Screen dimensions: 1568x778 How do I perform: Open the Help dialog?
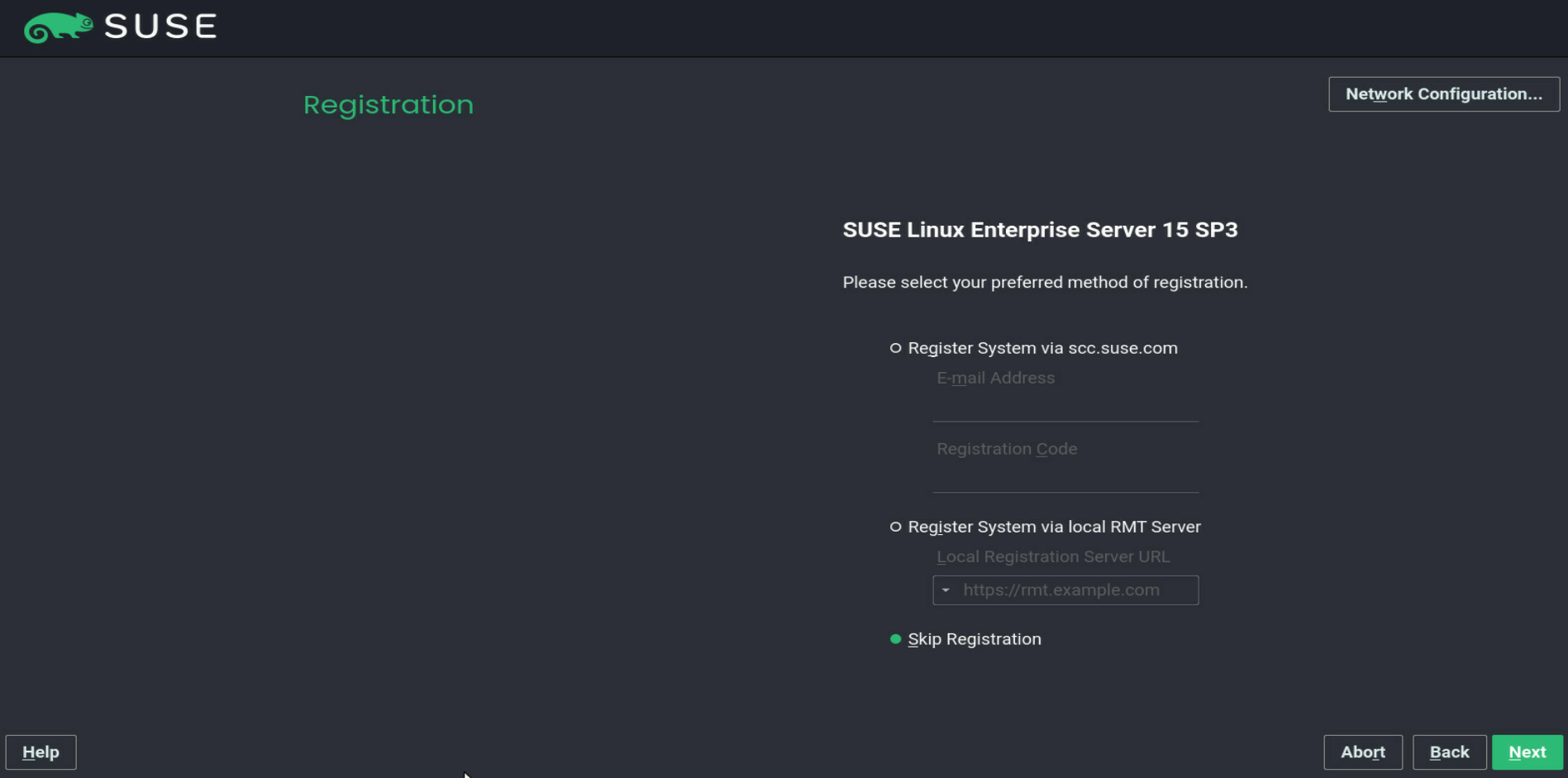[41, 752]
